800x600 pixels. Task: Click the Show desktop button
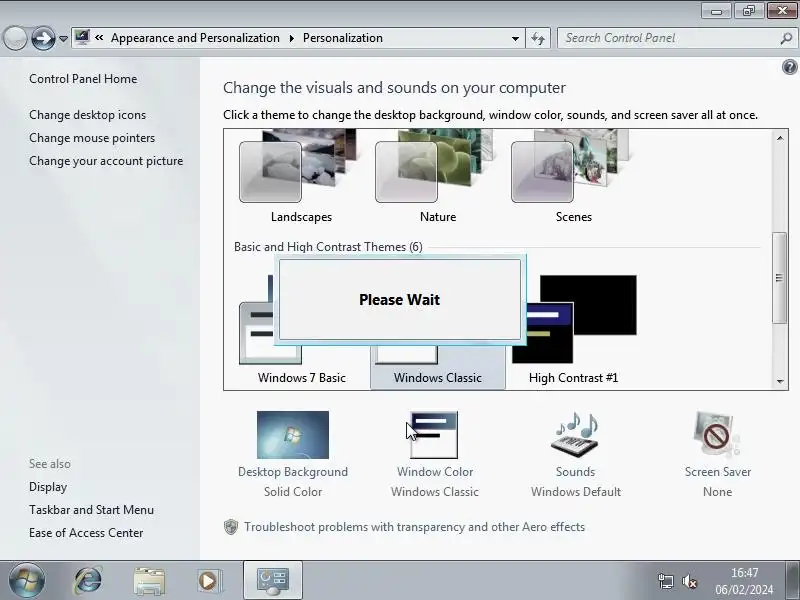click(x=793, y=580)
